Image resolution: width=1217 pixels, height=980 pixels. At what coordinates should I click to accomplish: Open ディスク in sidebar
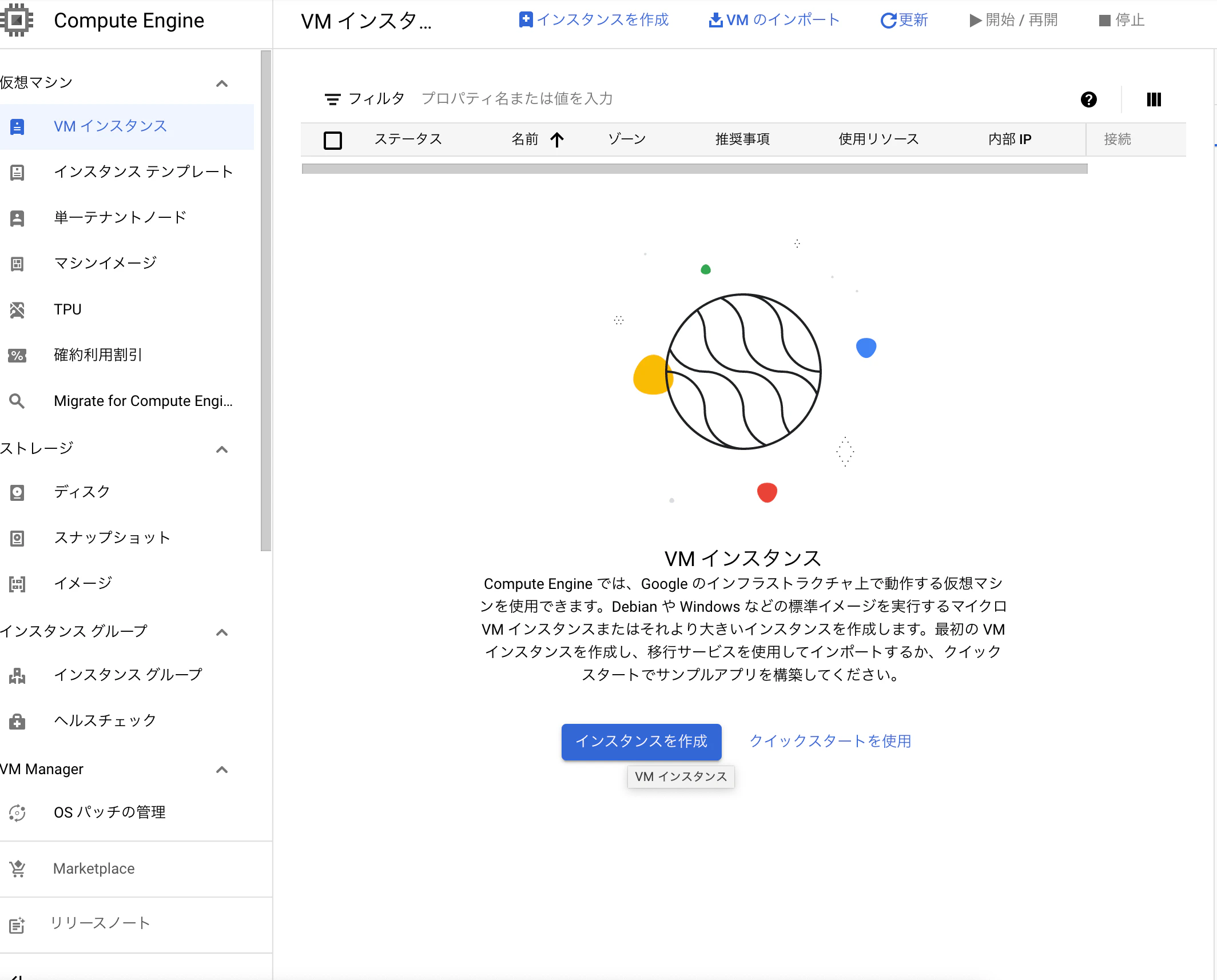(127, 492)
